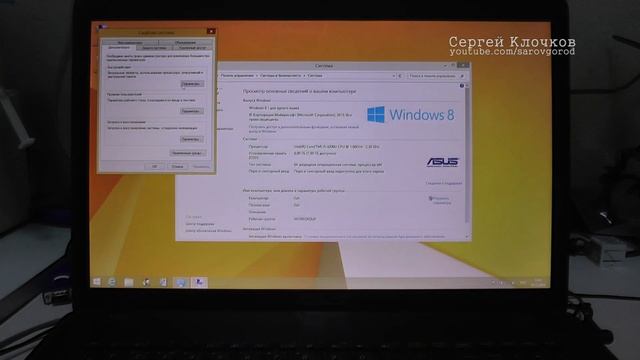Click the Windows 8 logo image
Screen dimensions: 640x360
tap(410, 115)
